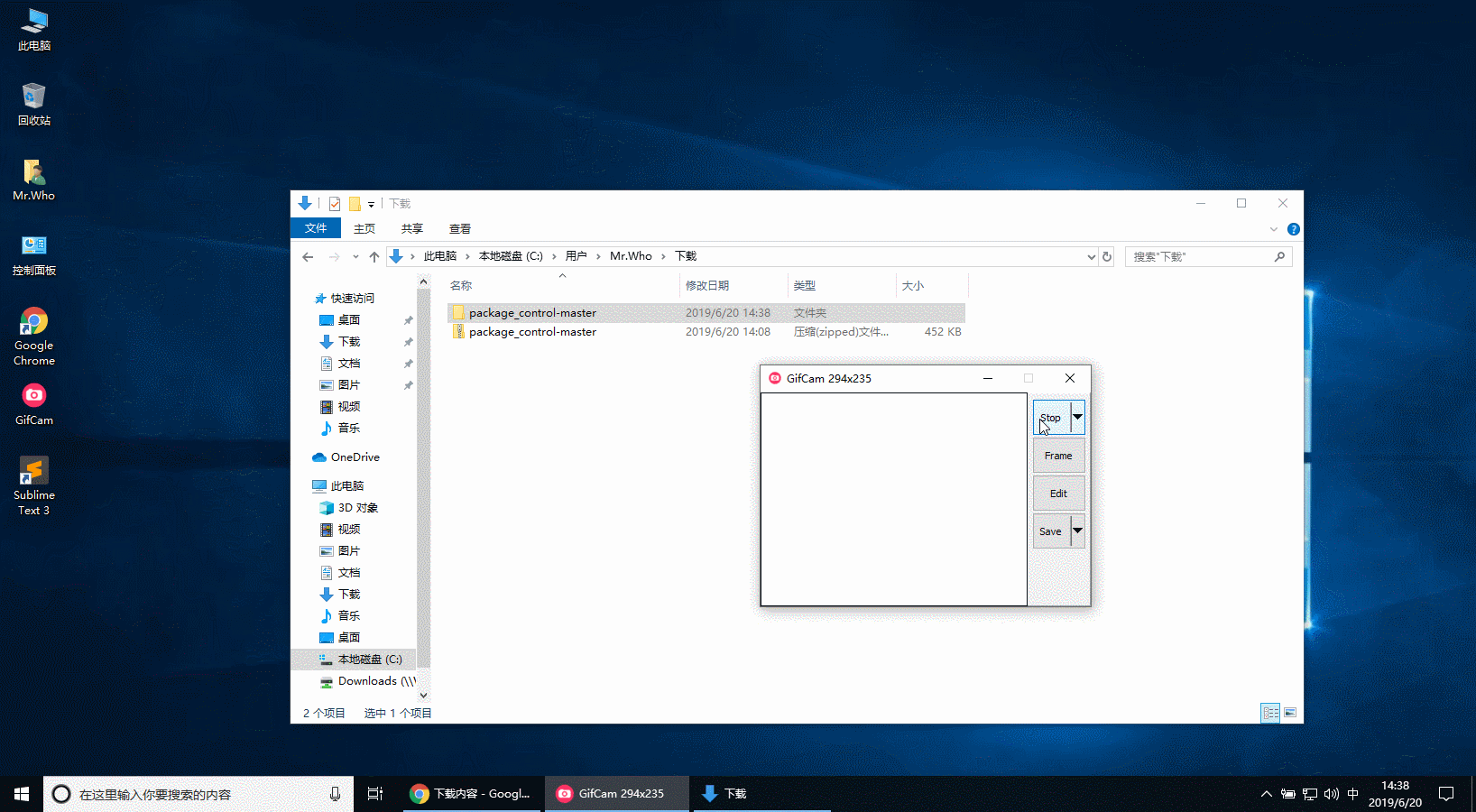
Task: Select the Mr.Who user folder desktop icon
Action: [x=34, y=180]
